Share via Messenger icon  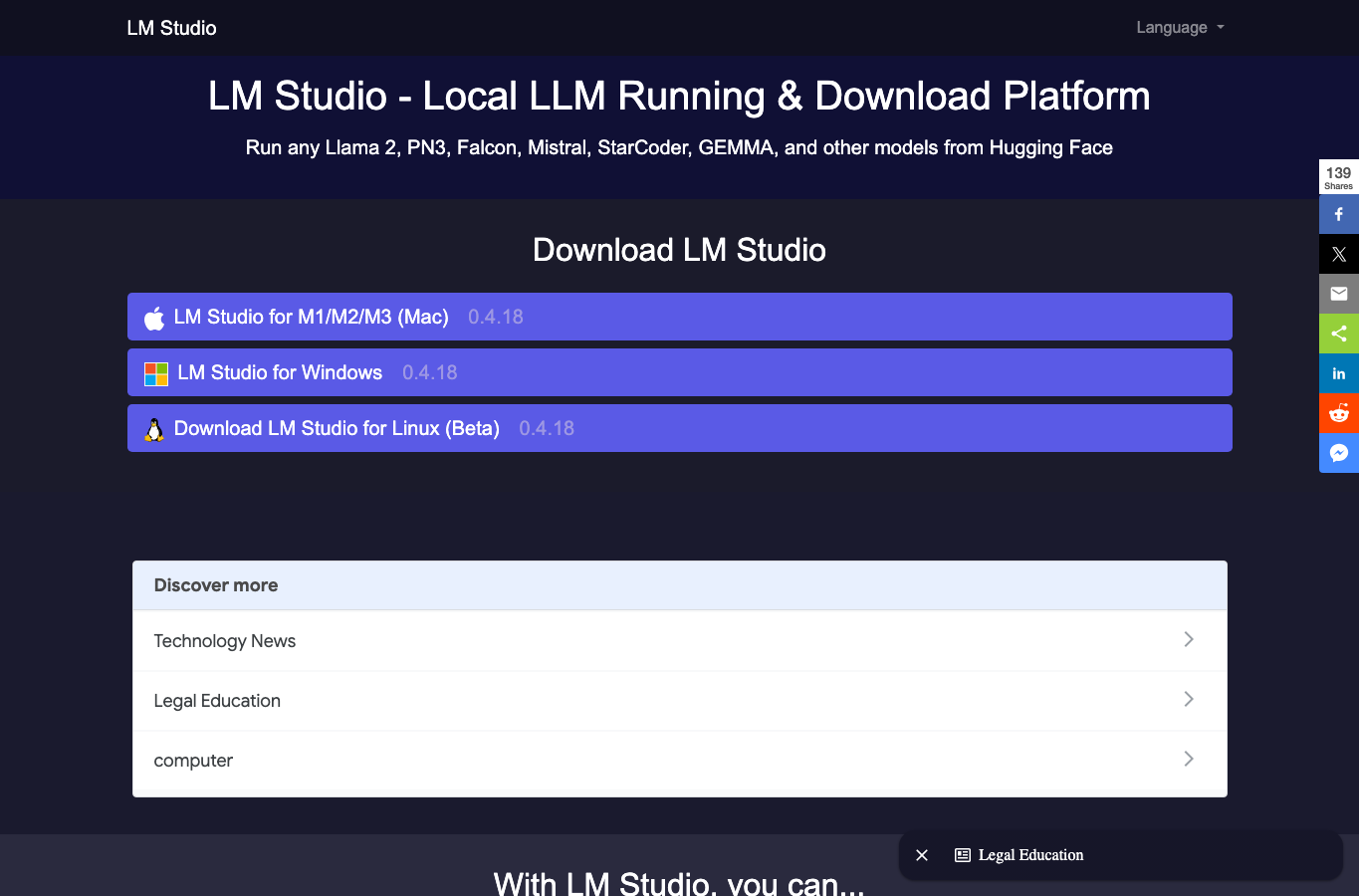pyautogui.click(x=1339, y=453)
